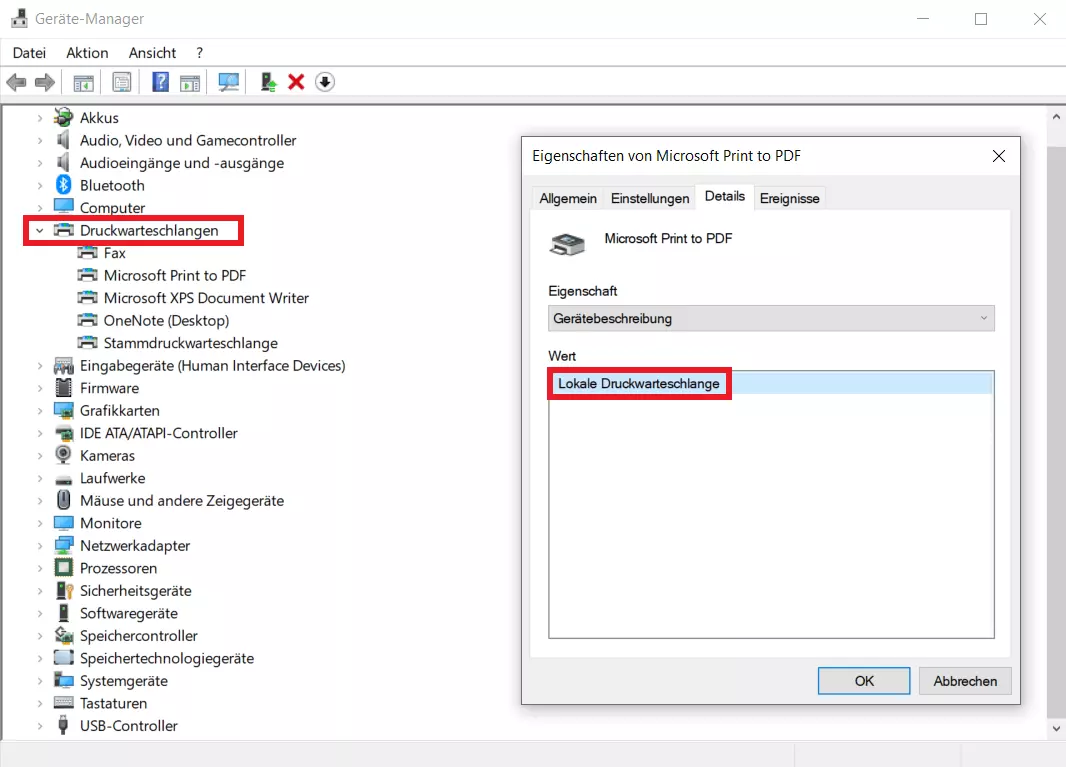This screenshot has width=1066, height=767.
Task: Click the Bluetooth icon in the tree
Action: (64, 185)
